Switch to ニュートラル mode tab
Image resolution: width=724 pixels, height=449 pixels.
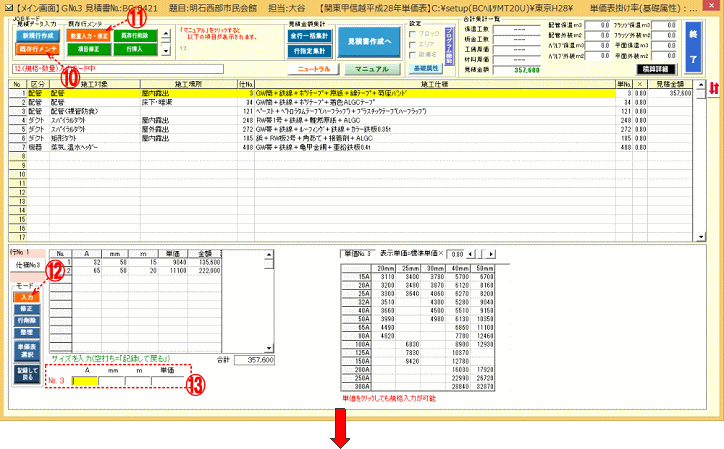point(311,69)
